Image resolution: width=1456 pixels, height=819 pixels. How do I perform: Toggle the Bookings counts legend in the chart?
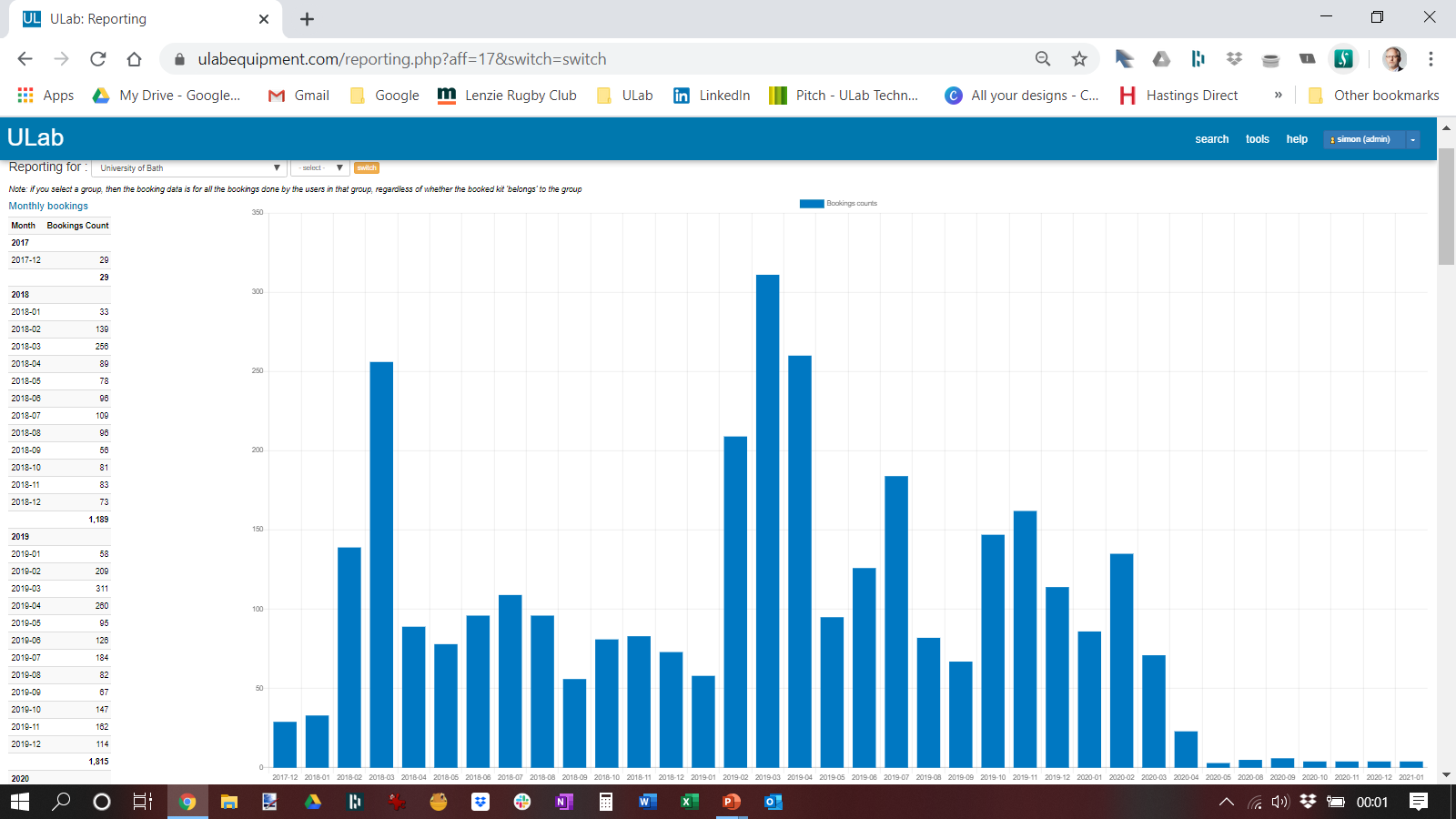point(836,203)
